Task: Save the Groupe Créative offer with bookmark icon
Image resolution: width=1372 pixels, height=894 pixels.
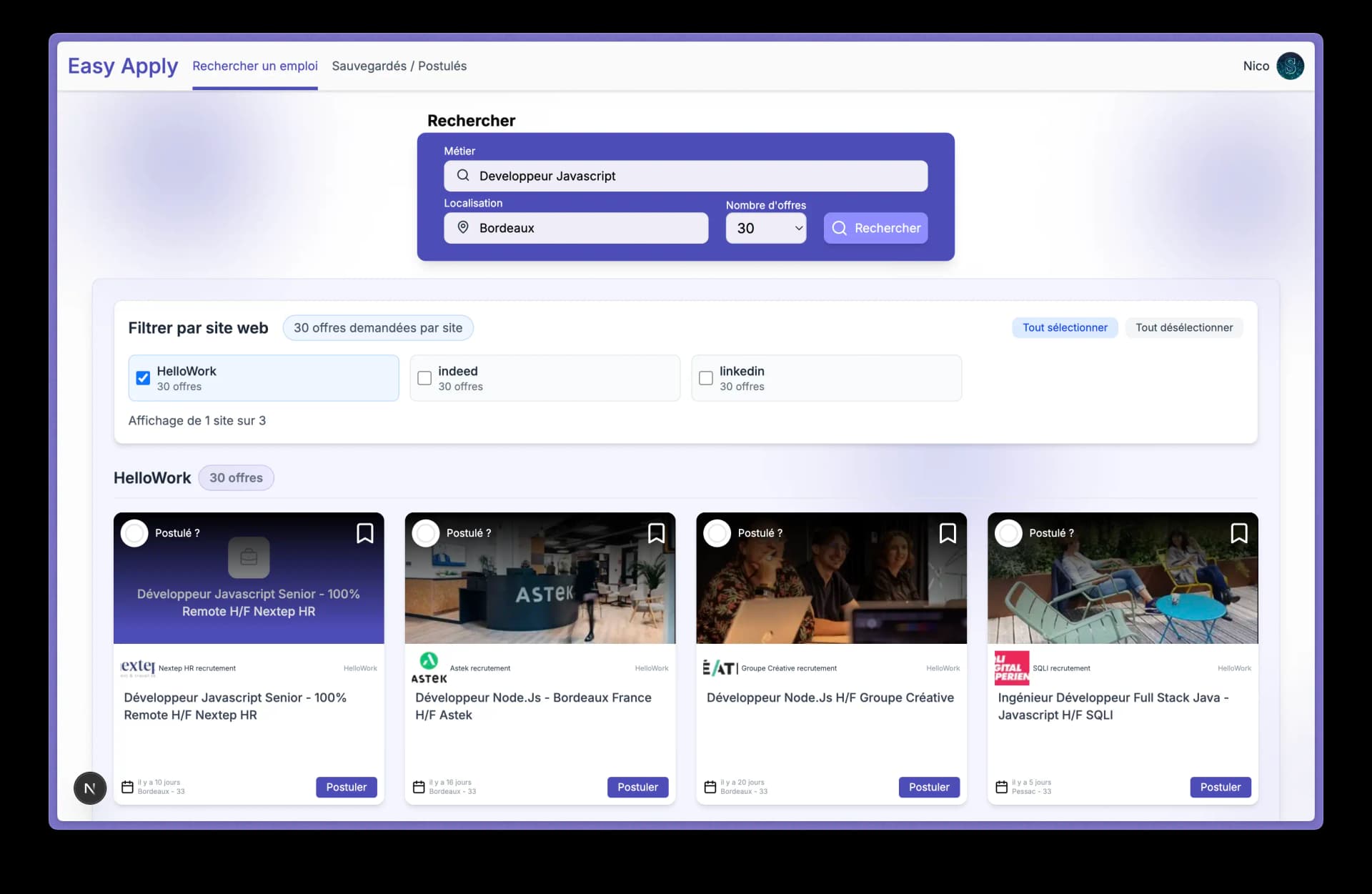Action: 948,533
